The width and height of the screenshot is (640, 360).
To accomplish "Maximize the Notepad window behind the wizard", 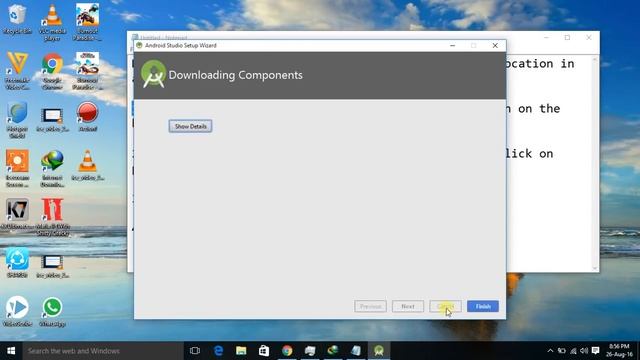I will click(567, 38).
